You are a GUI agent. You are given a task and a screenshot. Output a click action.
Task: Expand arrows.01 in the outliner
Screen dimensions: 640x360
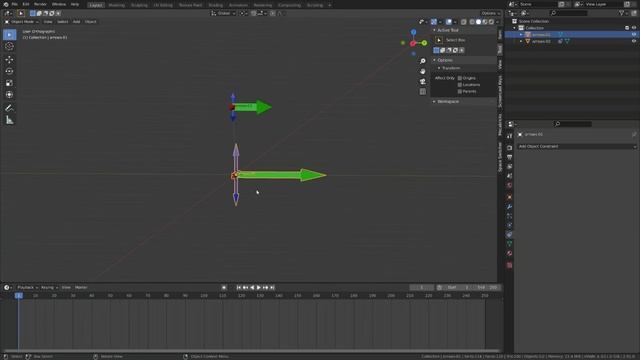(x=521, y=35)
